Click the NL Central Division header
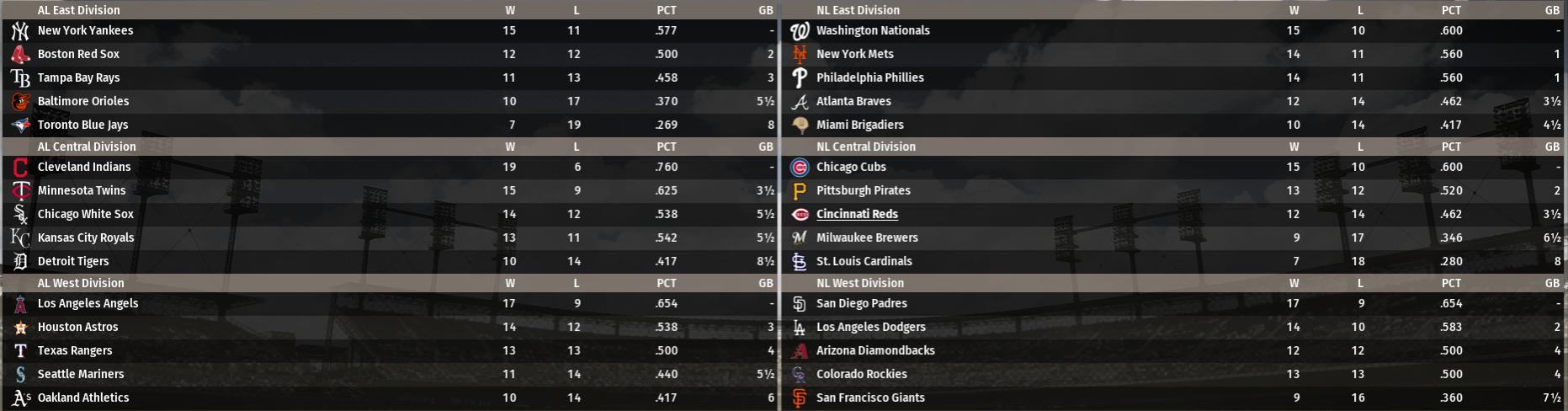 click(865, 147)
